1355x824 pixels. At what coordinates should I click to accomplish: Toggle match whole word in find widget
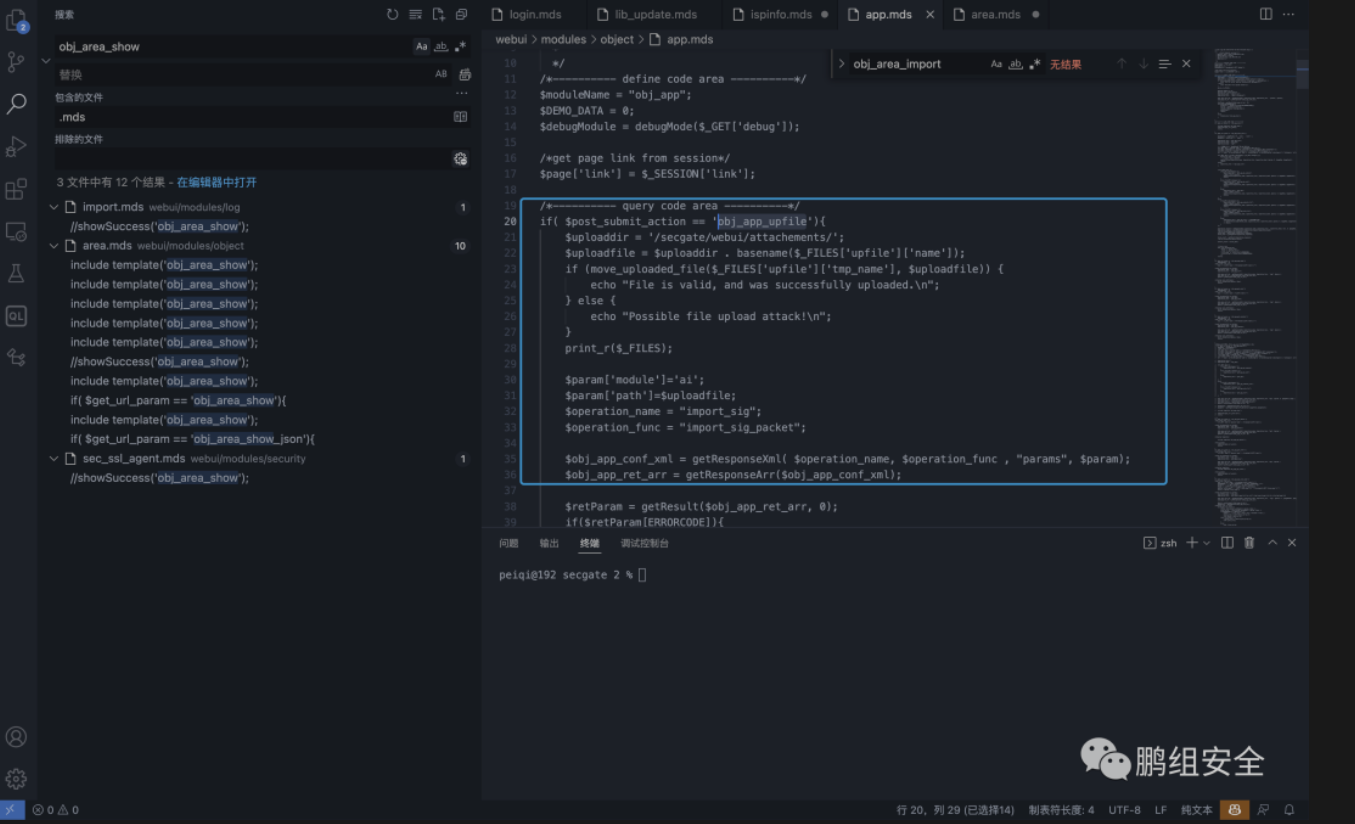pos(1016,64)
